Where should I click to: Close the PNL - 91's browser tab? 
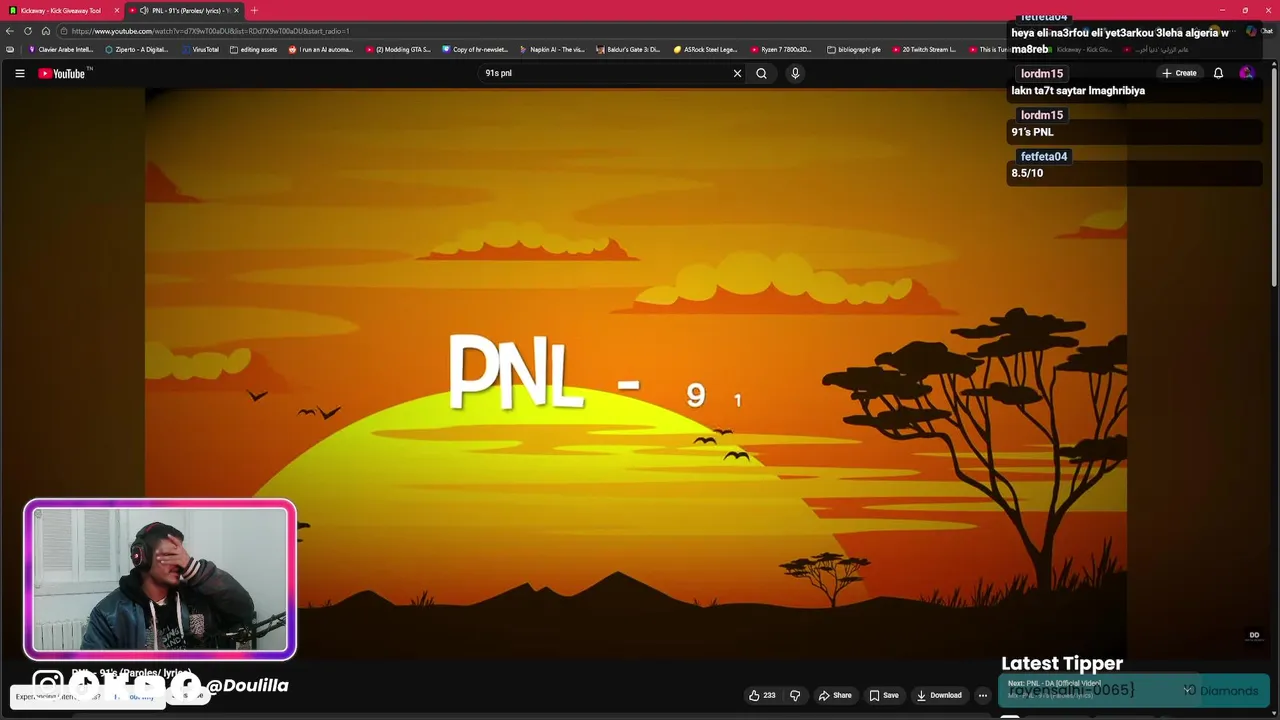(x=236, y=10)
